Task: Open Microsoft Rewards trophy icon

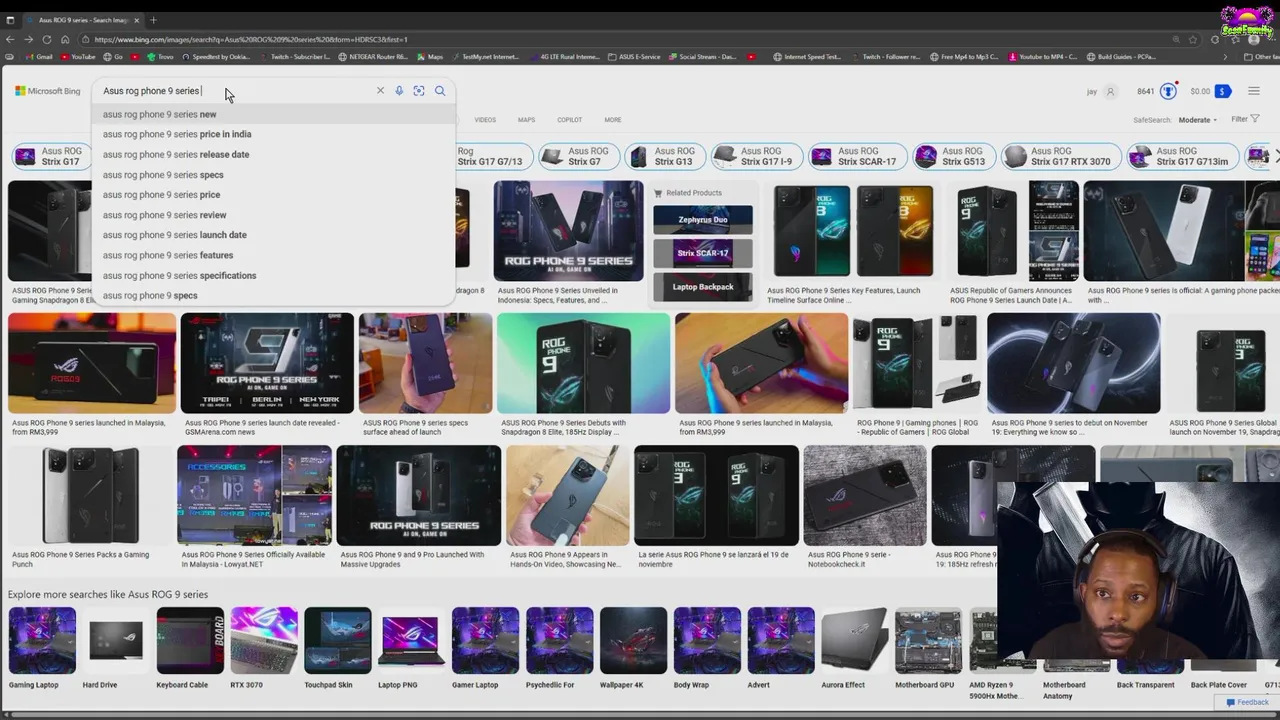Action: pos(1168,91)
